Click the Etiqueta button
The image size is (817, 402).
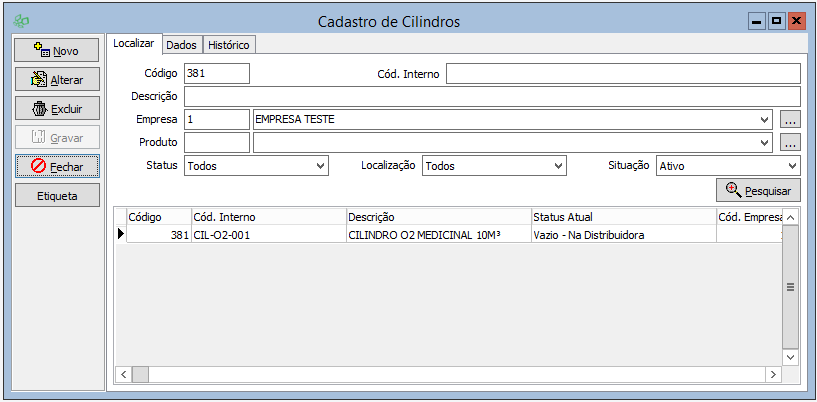coord(56,195)
